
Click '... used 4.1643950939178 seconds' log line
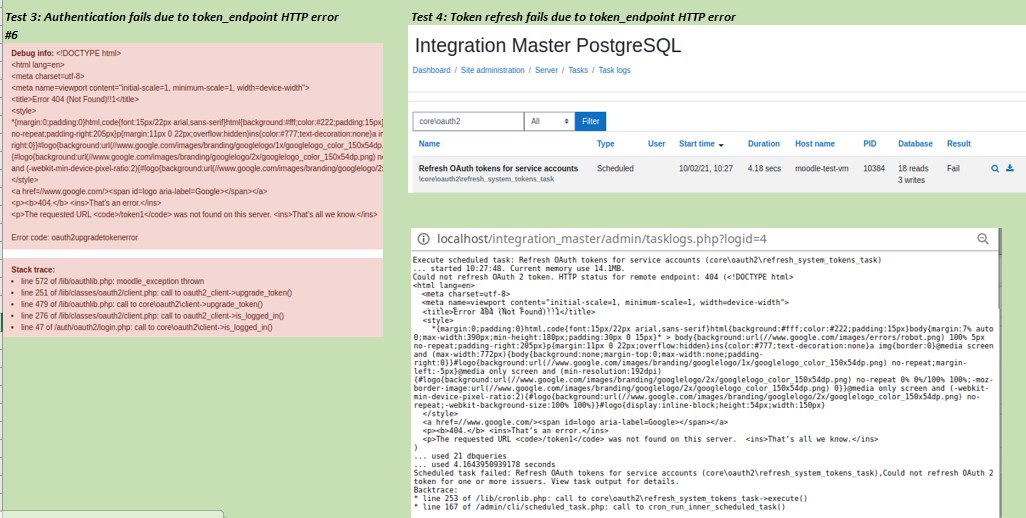coord(484,464)
